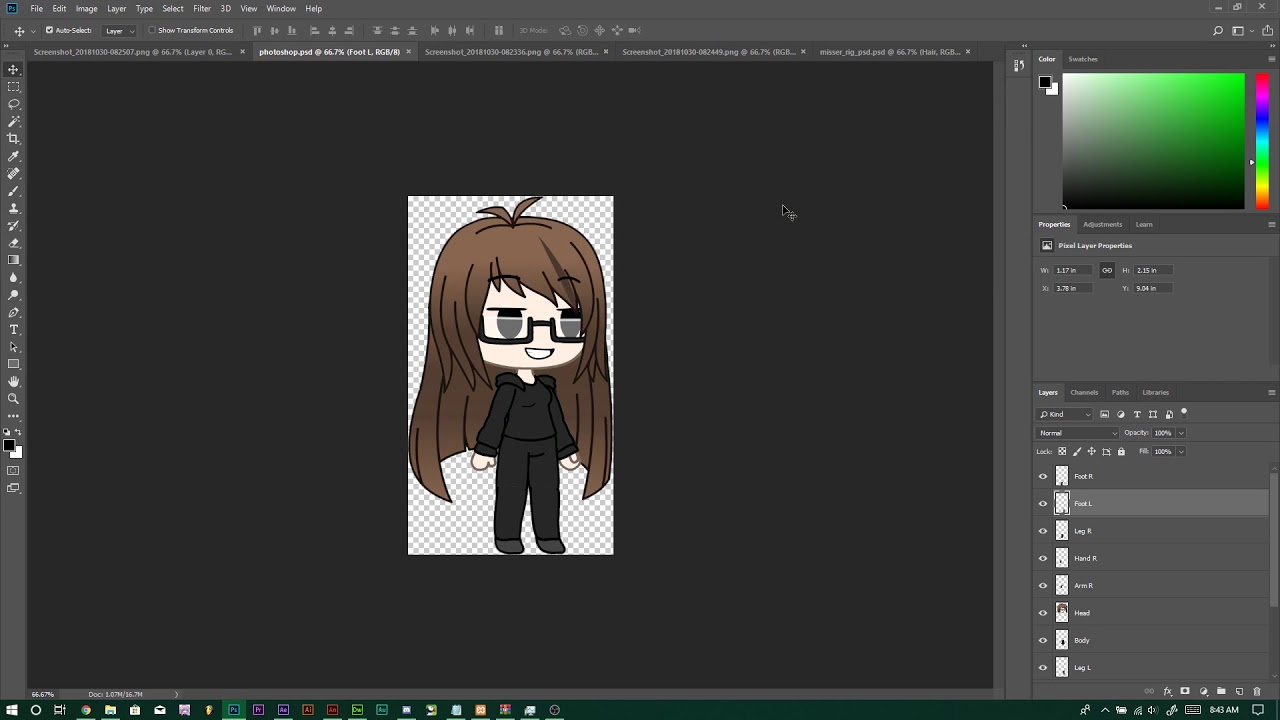Hide the Hand R layer

[1043, 559]
